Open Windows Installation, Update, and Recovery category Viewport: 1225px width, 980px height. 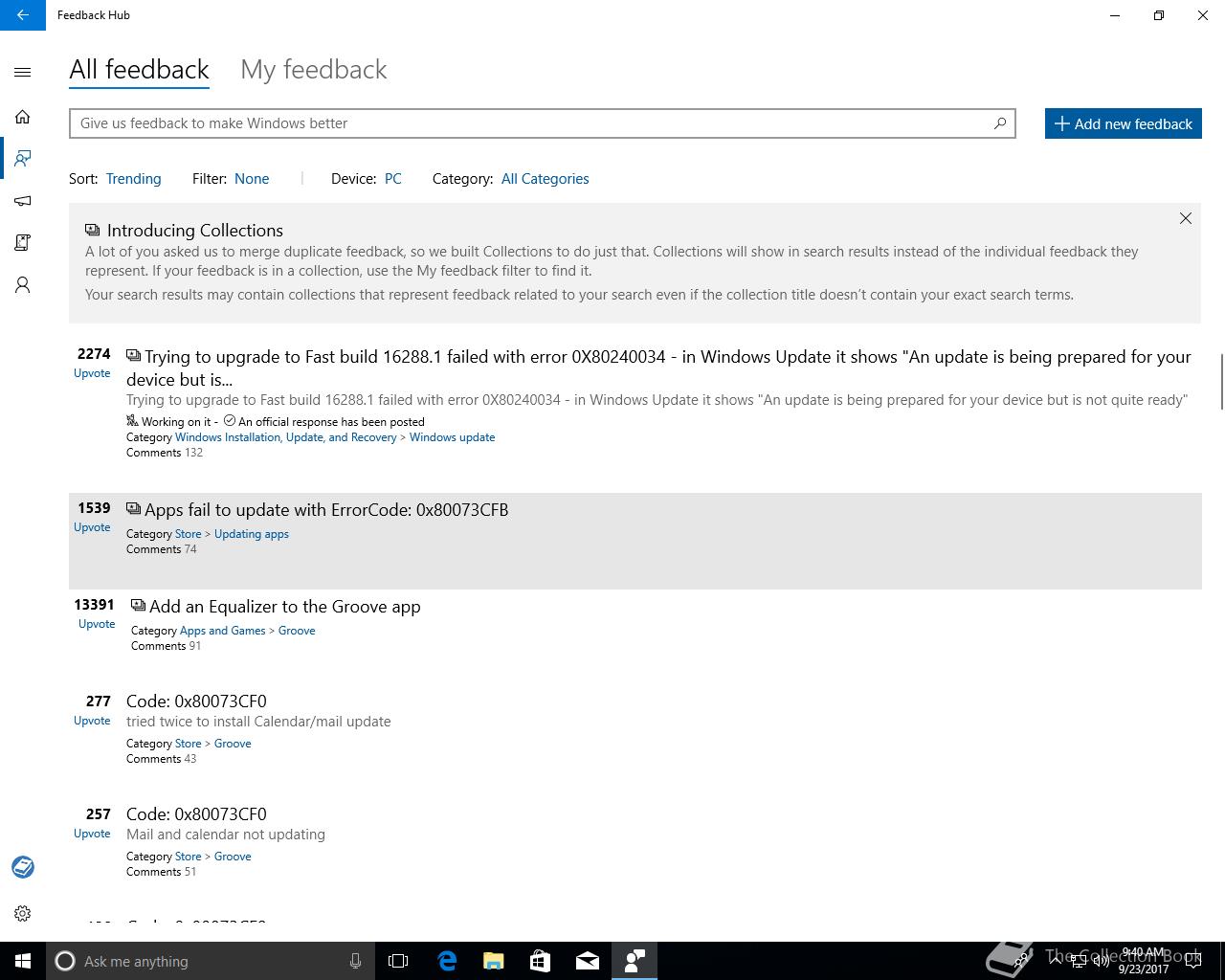(285, 437)
